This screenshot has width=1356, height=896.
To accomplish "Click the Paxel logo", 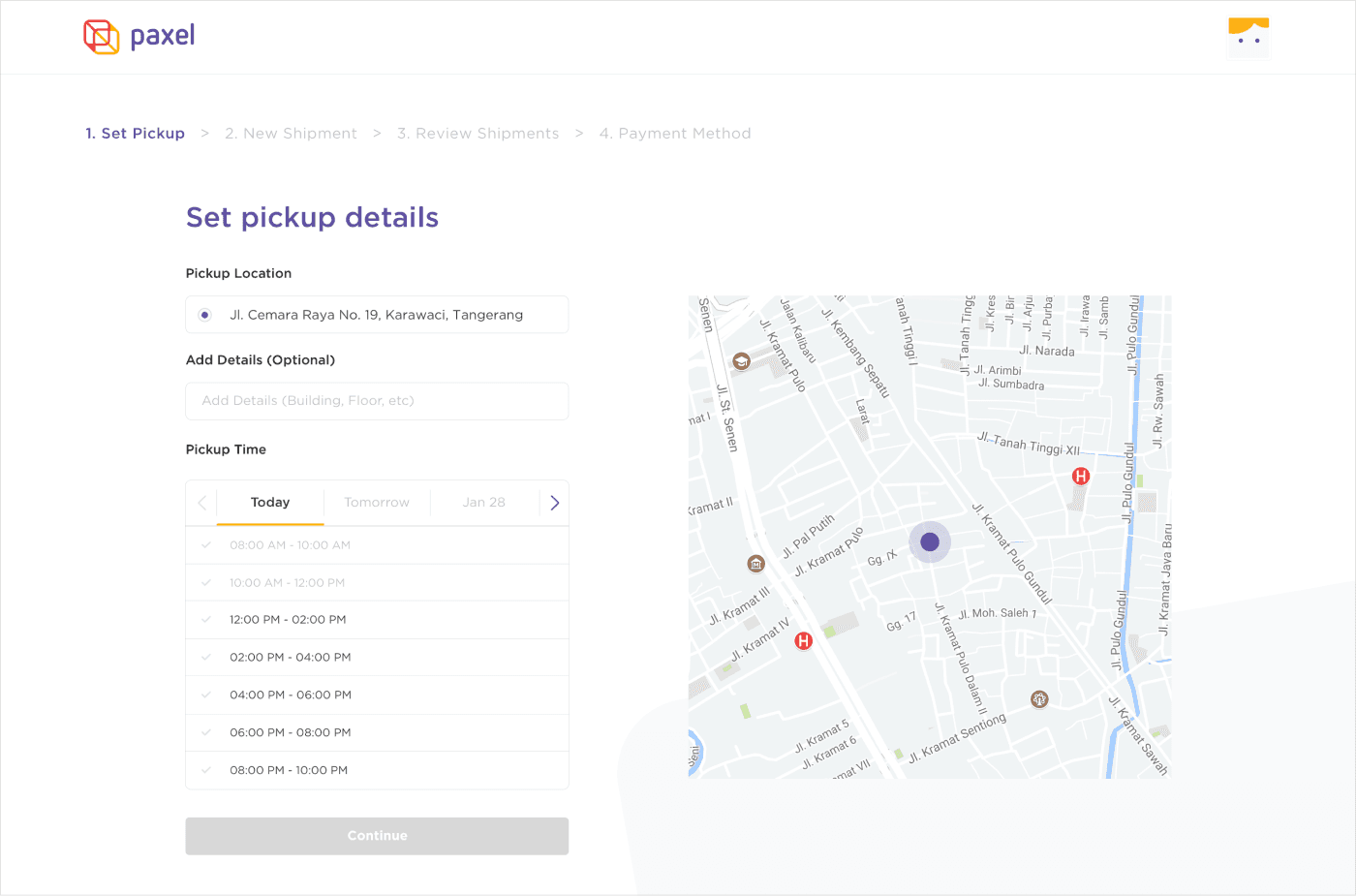I will pyautogui.click(x=139, y=37).
